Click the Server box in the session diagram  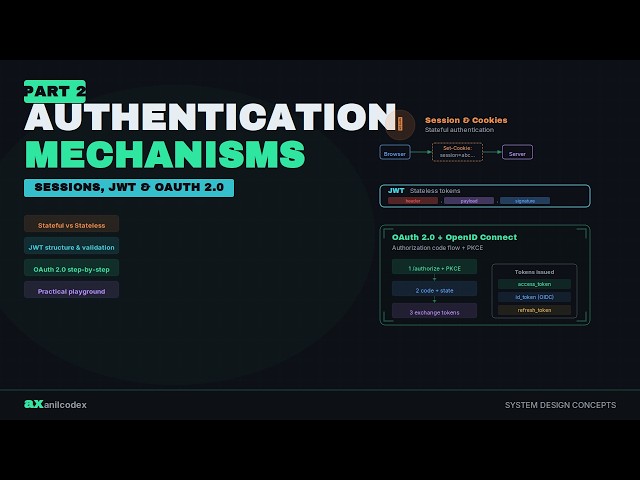click(517, 153)
